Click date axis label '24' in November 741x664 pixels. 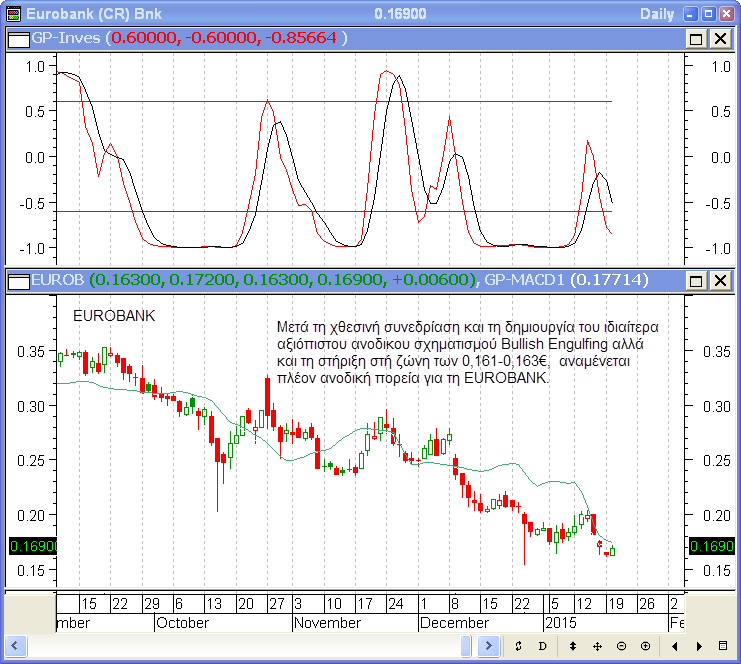(x=396, y=604)
